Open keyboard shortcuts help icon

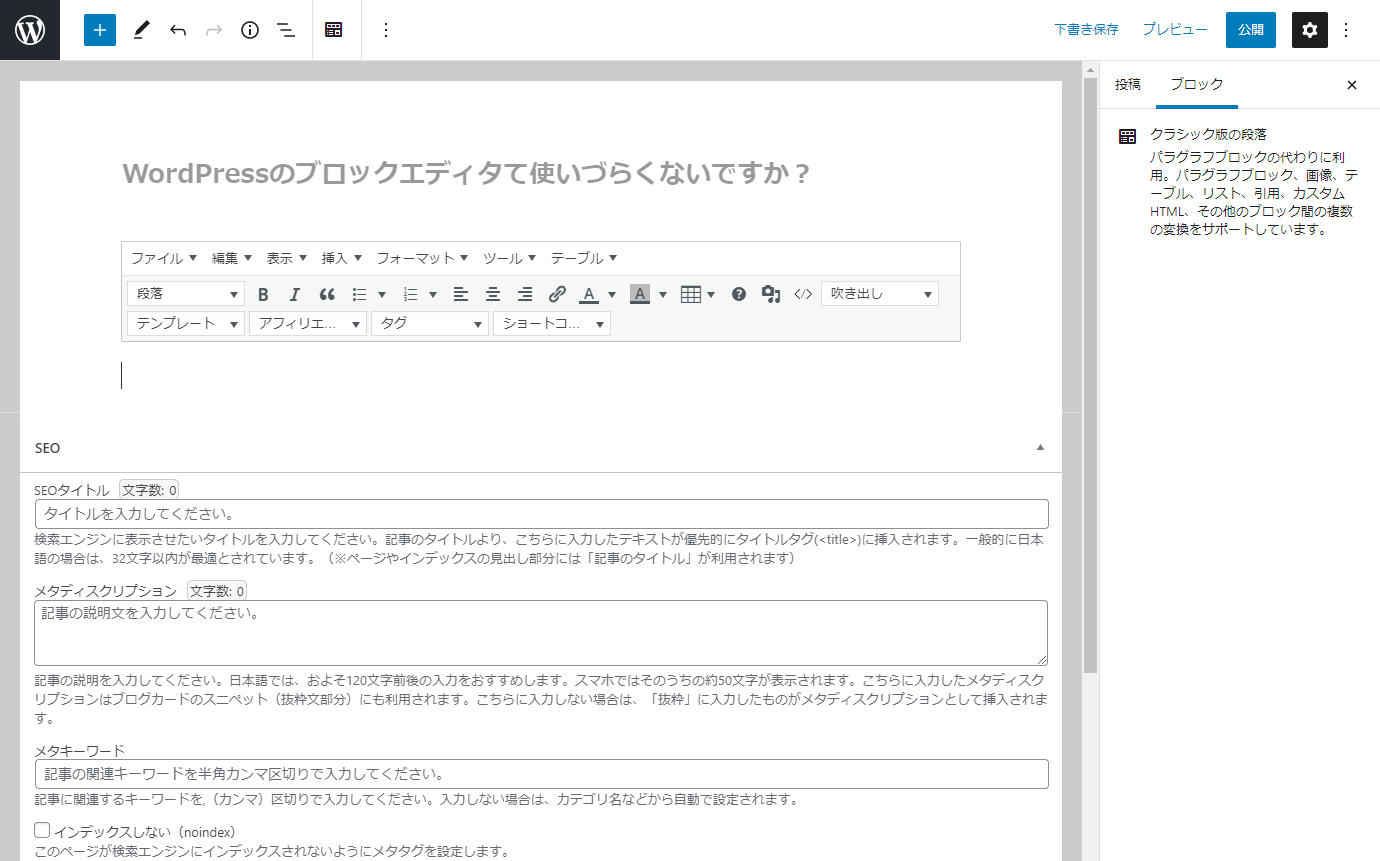tap(739, 294)
